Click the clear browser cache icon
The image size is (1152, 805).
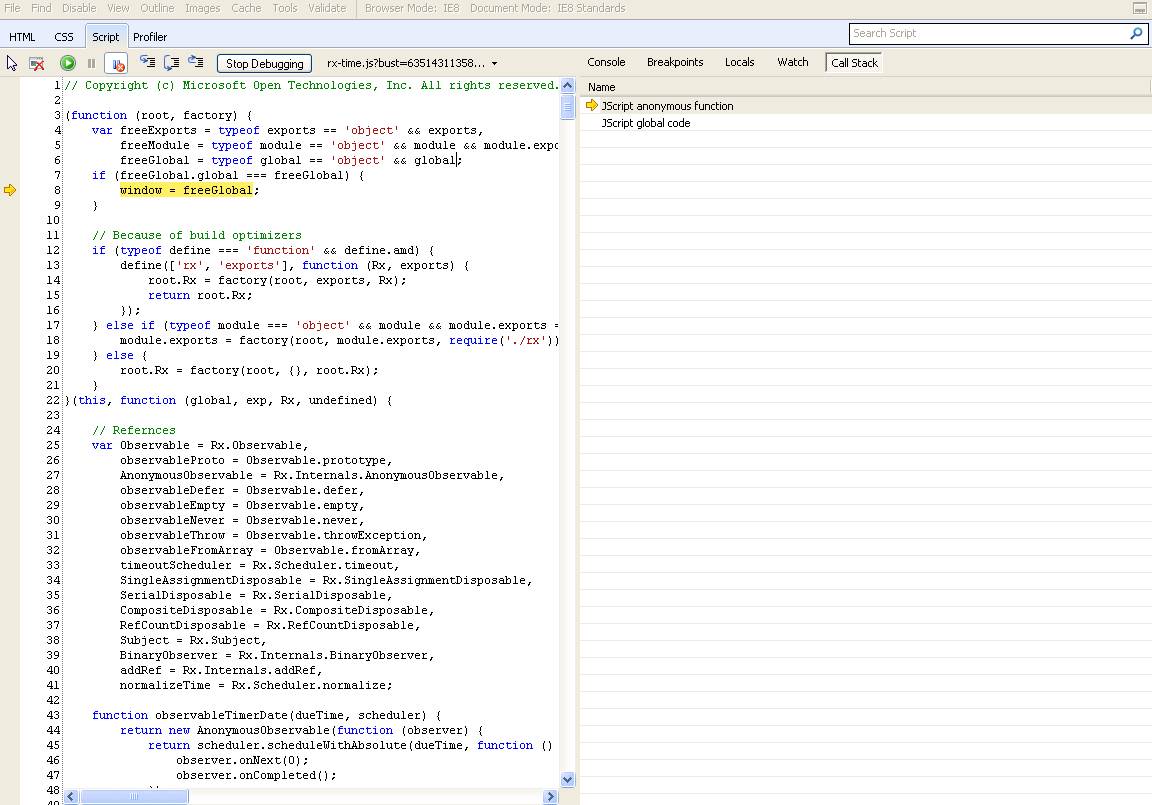[x=37, y=63]
